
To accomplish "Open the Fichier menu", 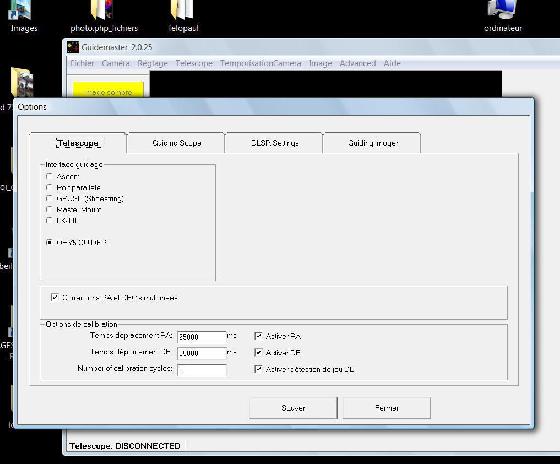I will coord(82,64).
